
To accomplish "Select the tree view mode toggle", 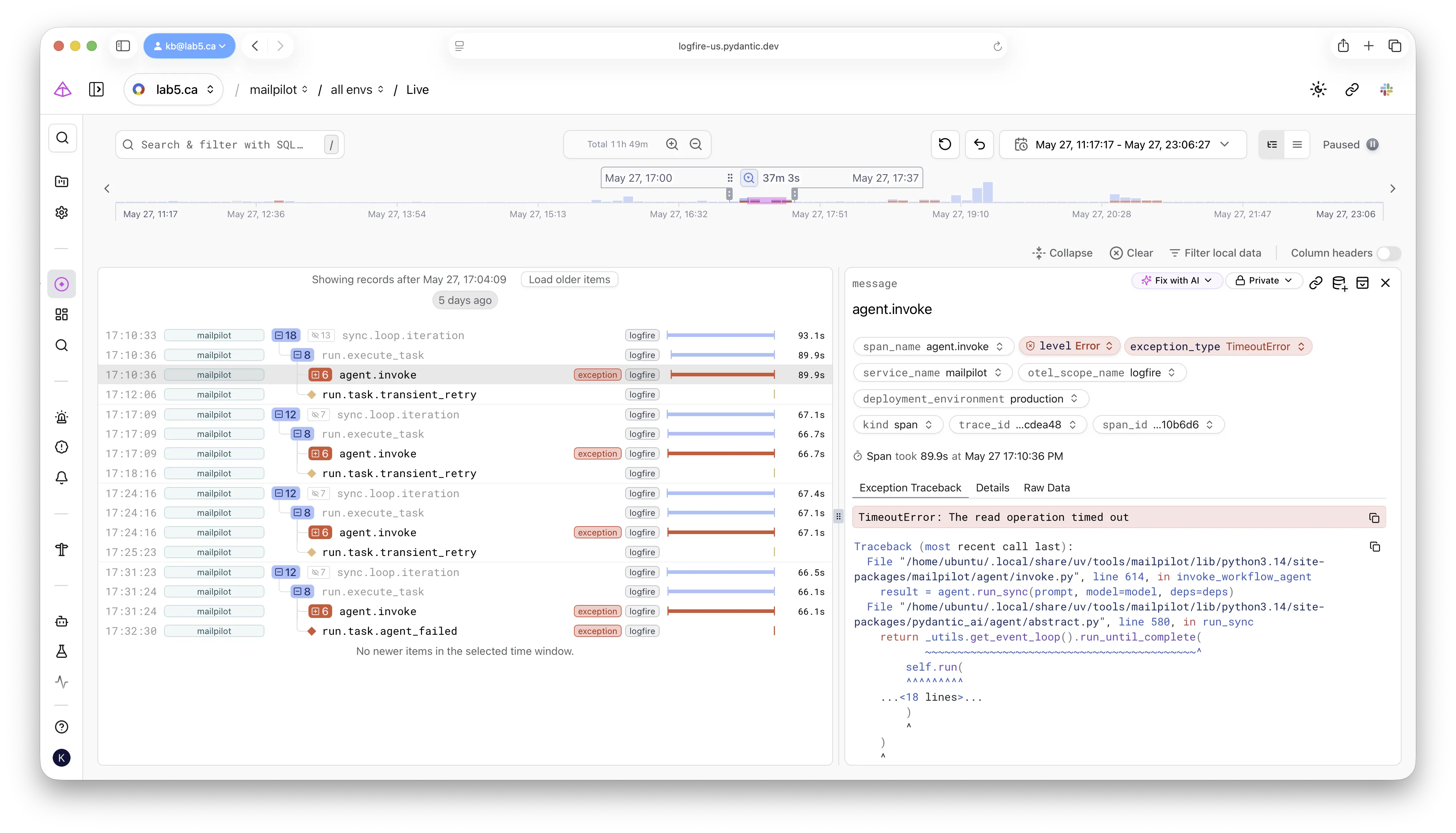I will coord(1272,144).
